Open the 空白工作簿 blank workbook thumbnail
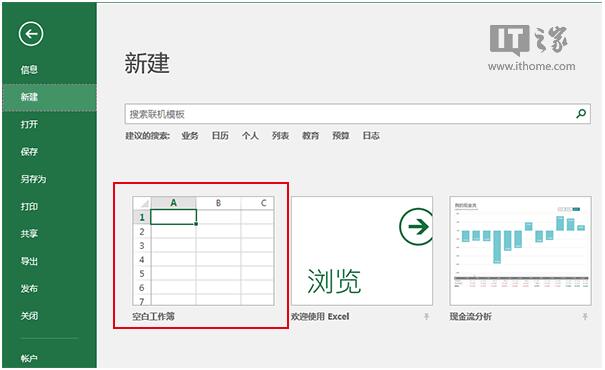This screenshot has width=605, height=370. 203,251
